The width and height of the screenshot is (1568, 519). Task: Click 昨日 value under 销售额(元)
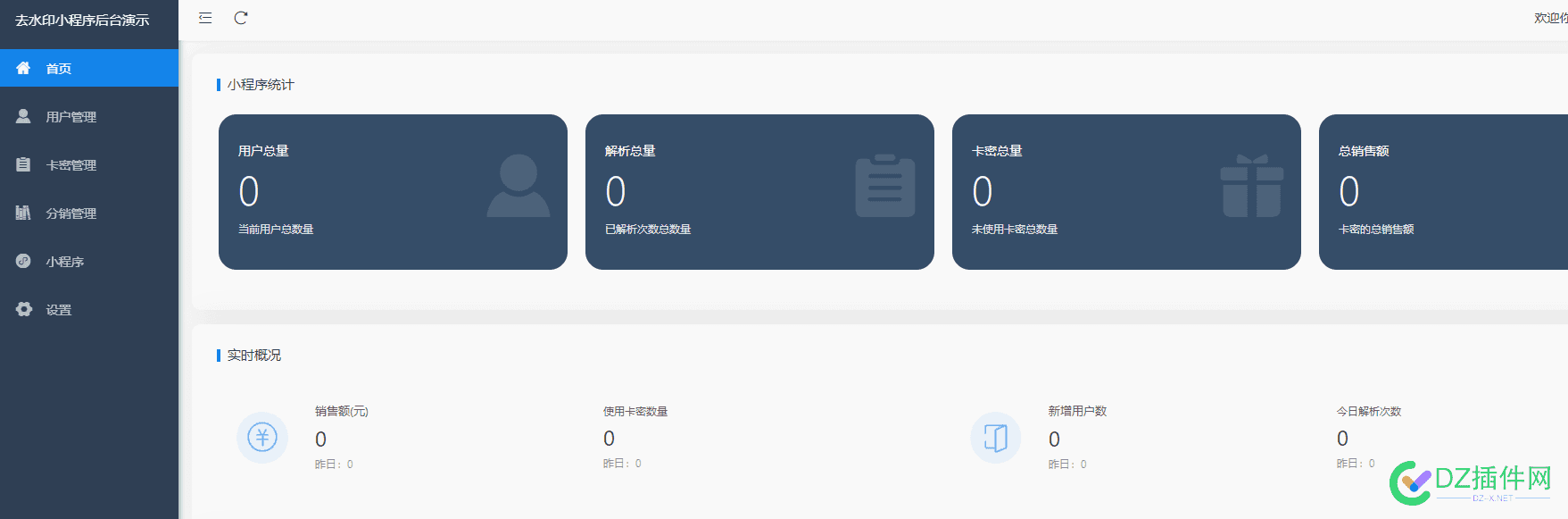pos(335,465)
